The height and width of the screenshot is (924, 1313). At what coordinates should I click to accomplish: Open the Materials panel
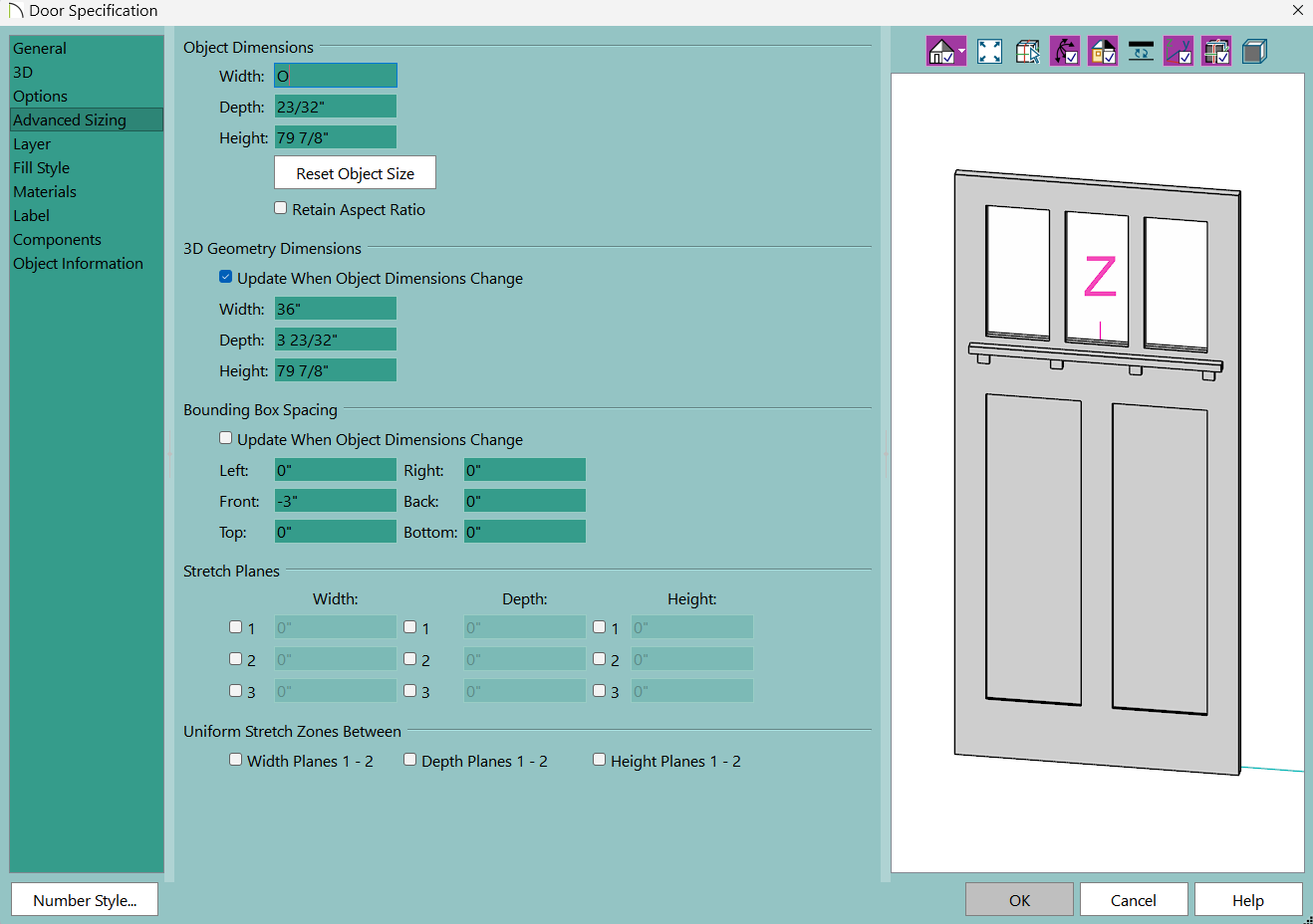(x=45, y=191)
